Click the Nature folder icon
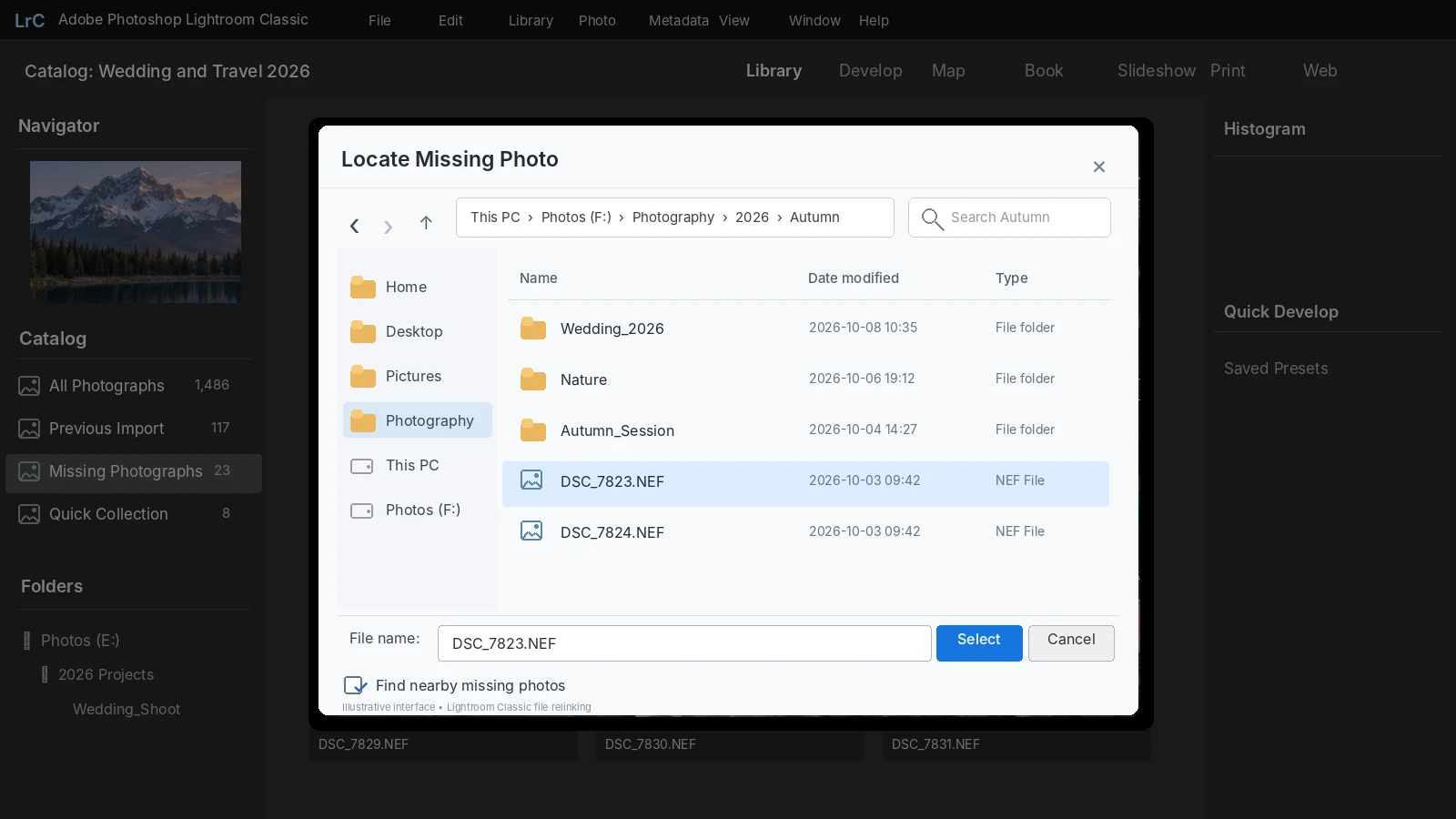The height and width of the screenshot is (819, 1456). [x=533, y=379]
